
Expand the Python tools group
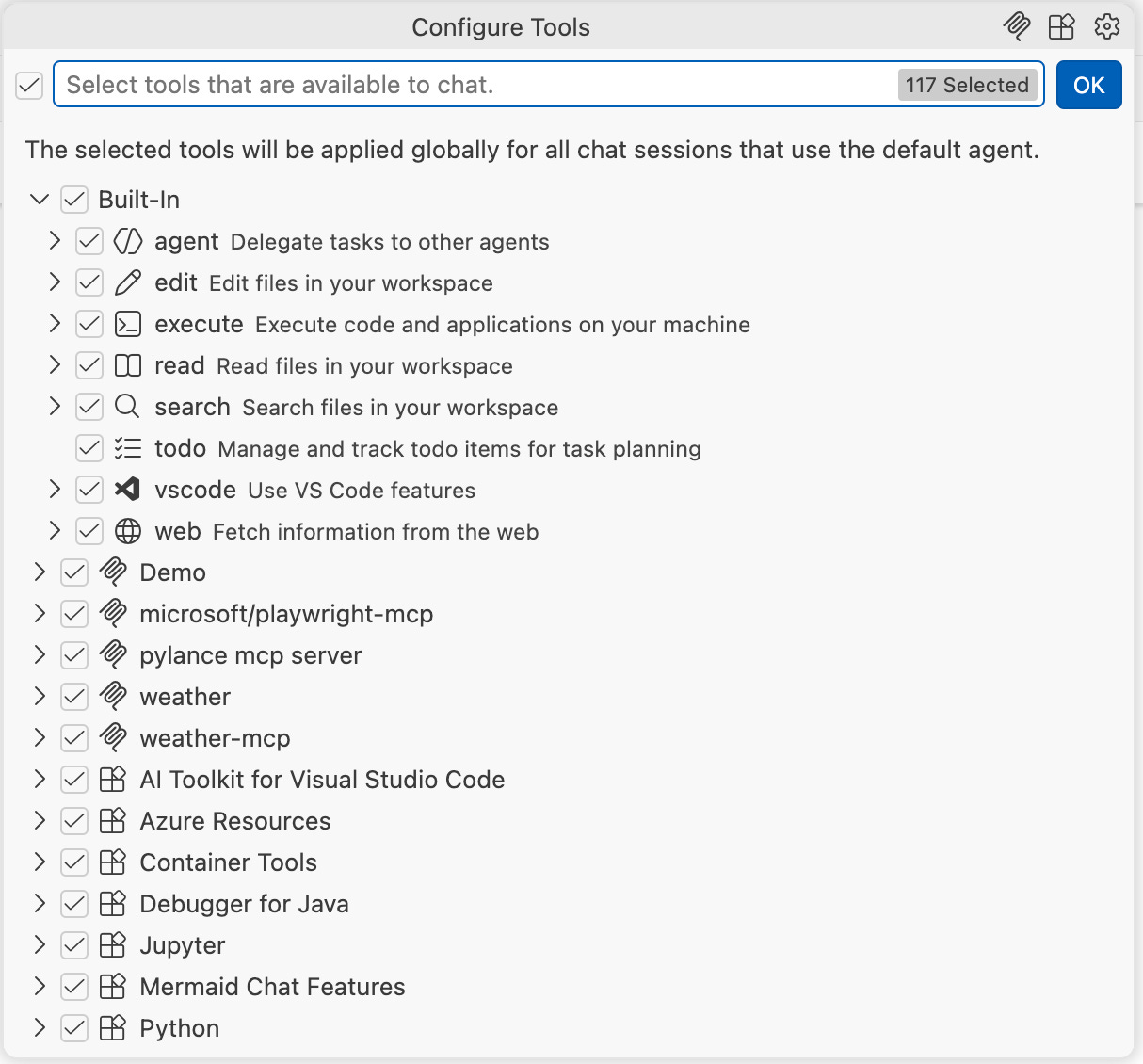pos(40,1028)
